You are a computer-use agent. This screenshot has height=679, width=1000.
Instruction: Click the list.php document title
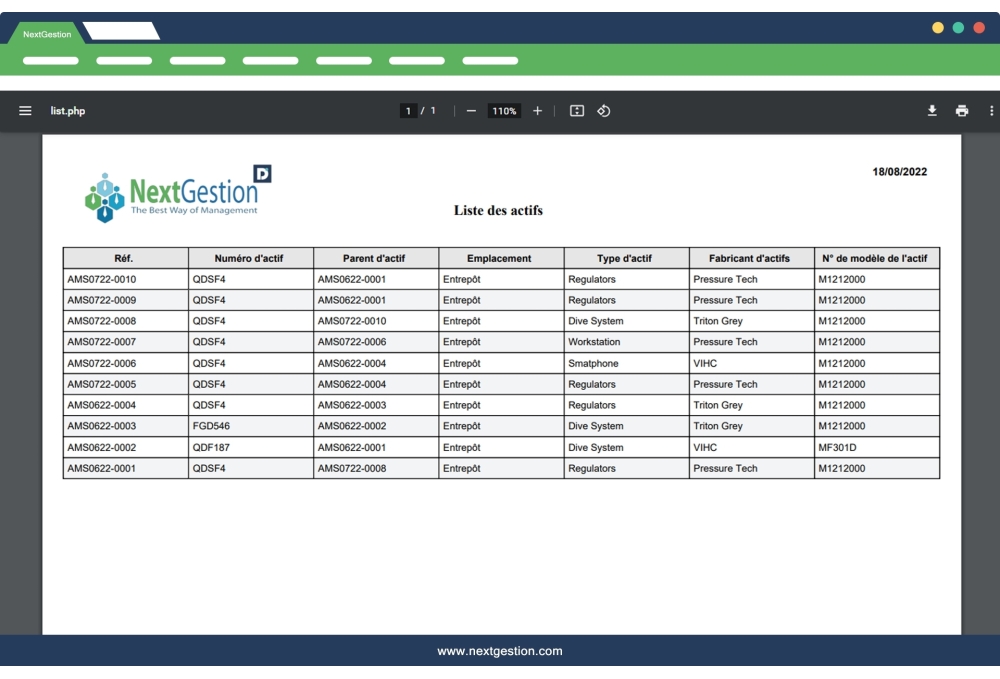[x=69, y=110]
